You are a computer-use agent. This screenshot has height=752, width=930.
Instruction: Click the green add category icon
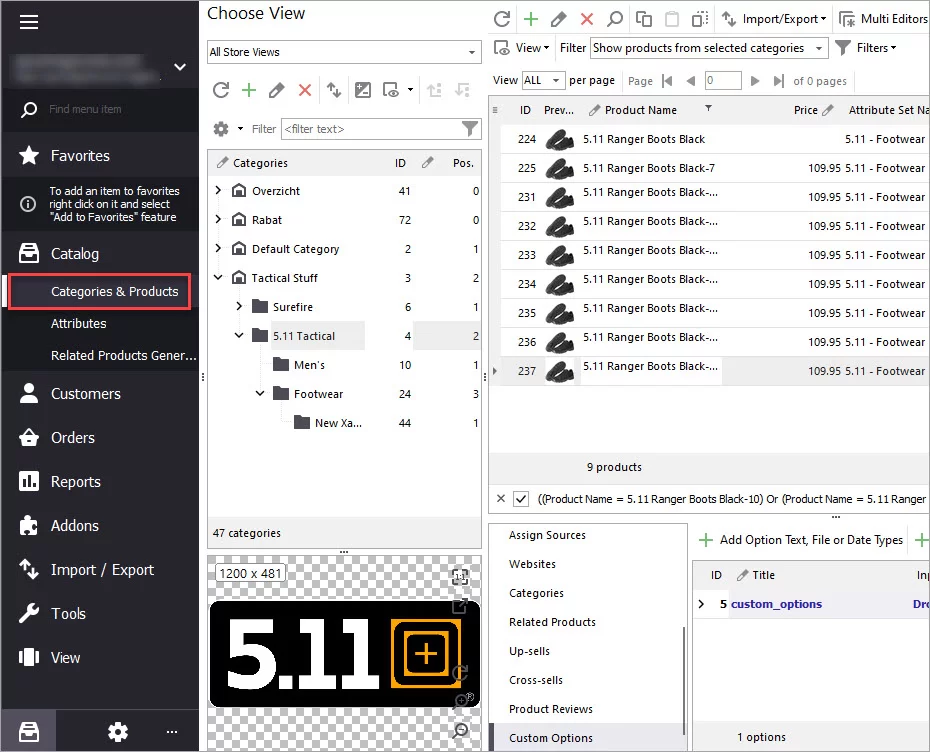(x=249, y=90)
